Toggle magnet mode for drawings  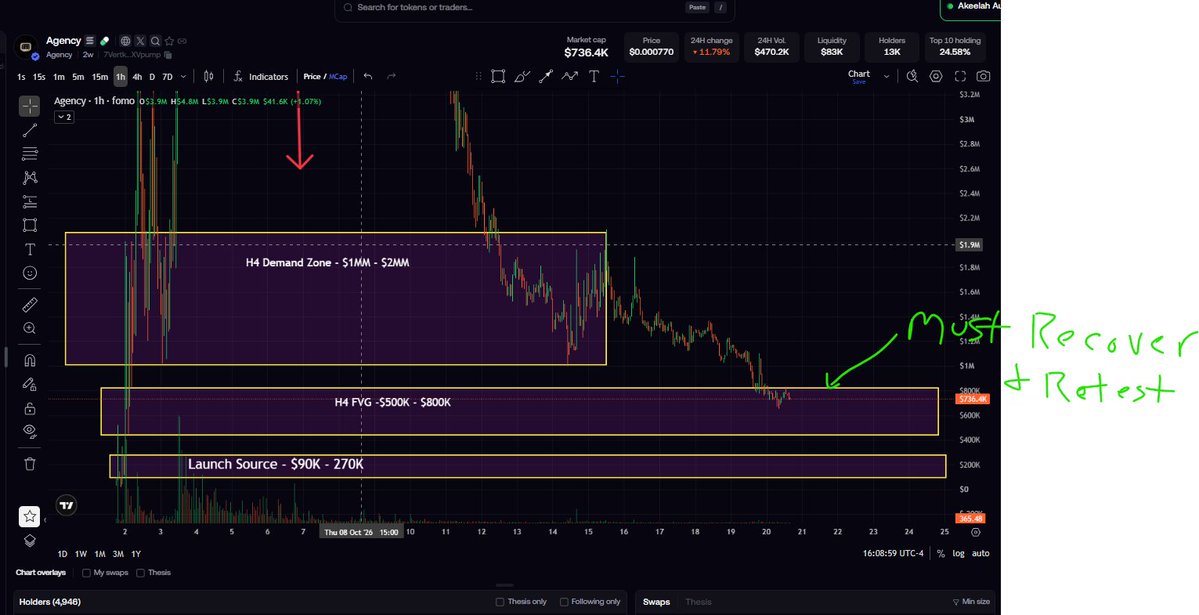pyautogui.click(x=30, y=360)
